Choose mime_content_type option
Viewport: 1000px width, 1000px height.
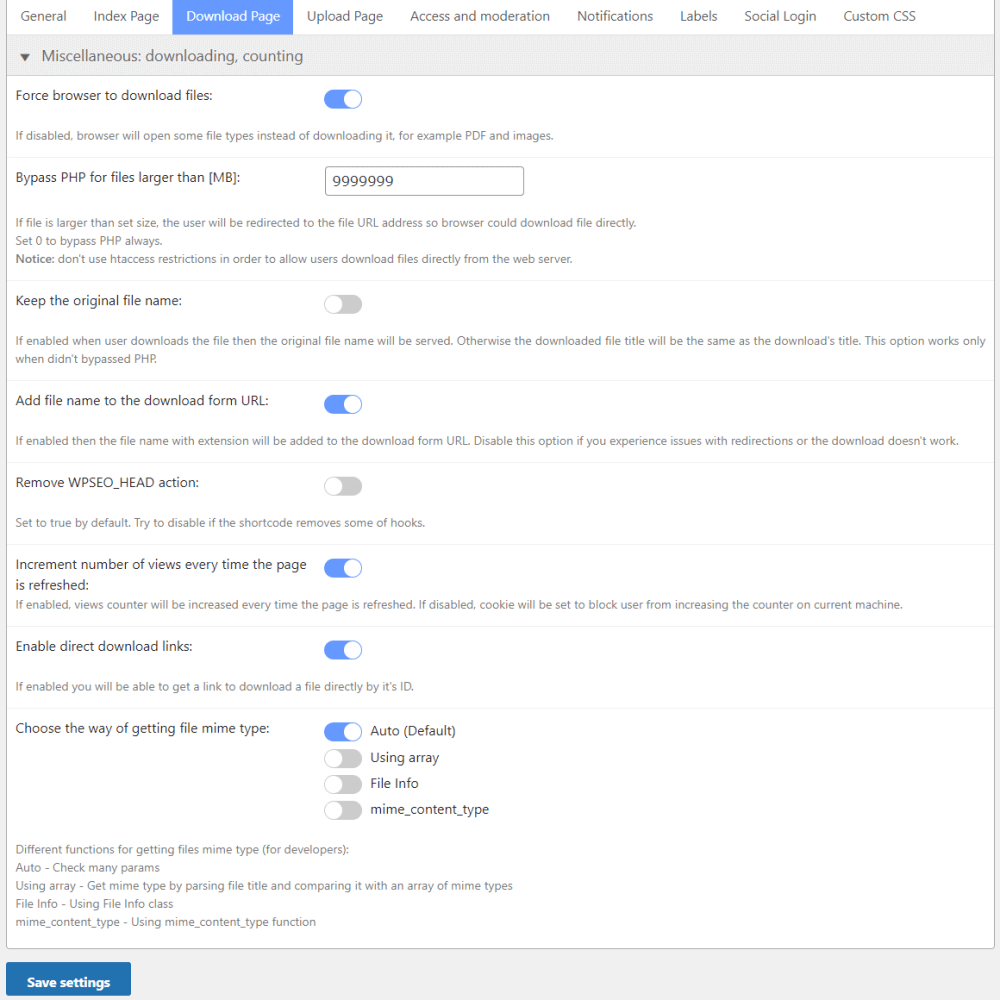[x=342, y=810]
